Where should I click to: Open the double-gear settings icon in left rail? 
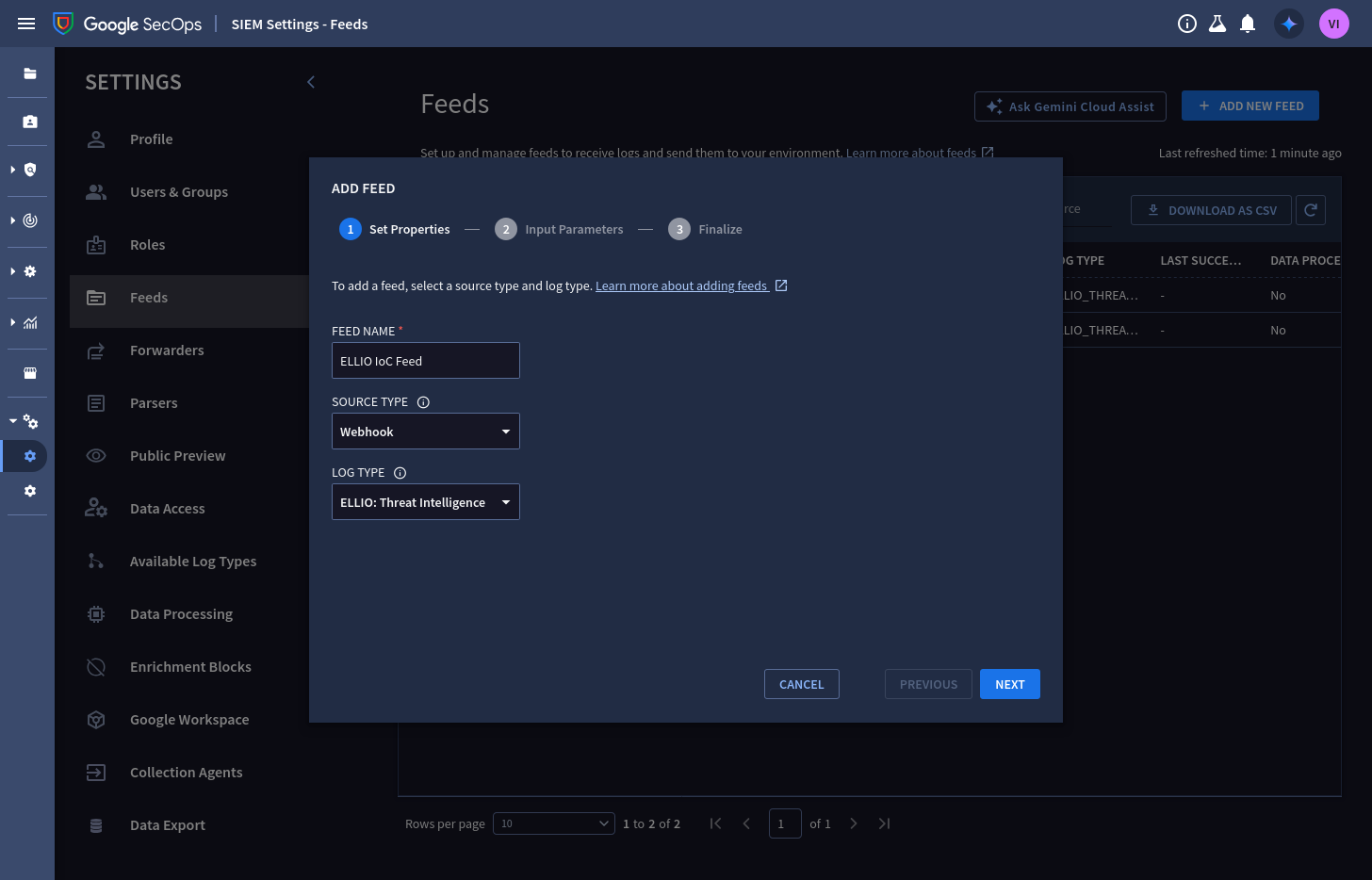coord(31,421)
